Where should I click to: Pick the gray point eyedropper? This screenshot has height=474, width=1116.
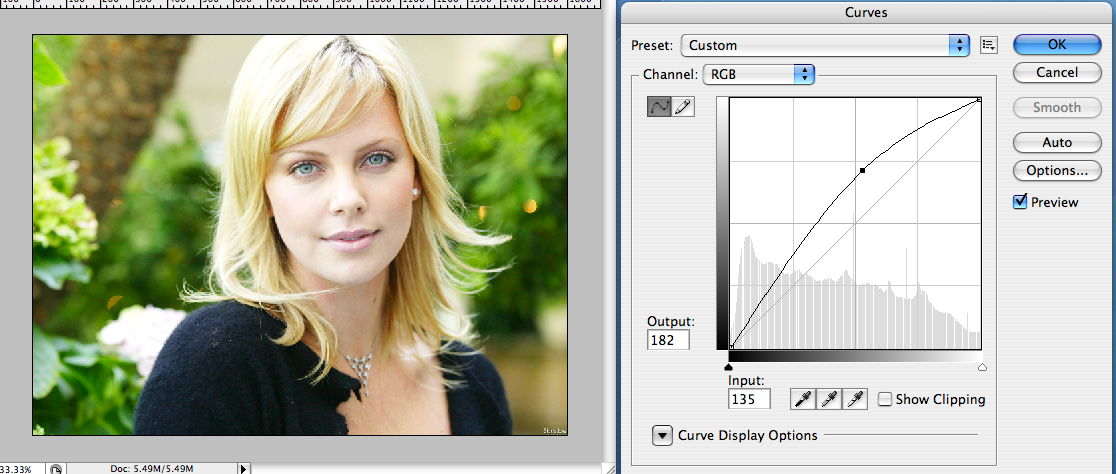(x=829, y=399)
